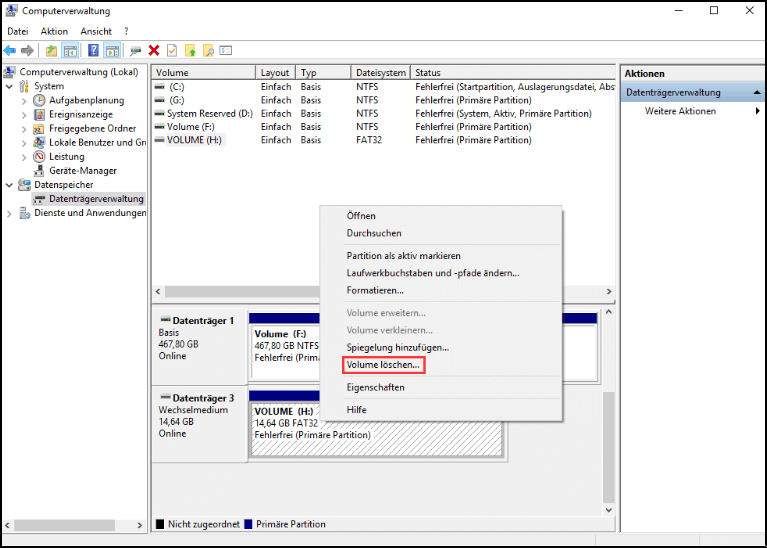Expand the Aufgabenplanung tree node
This screenshot has width=767, height=548.
[x=24, y=101]
